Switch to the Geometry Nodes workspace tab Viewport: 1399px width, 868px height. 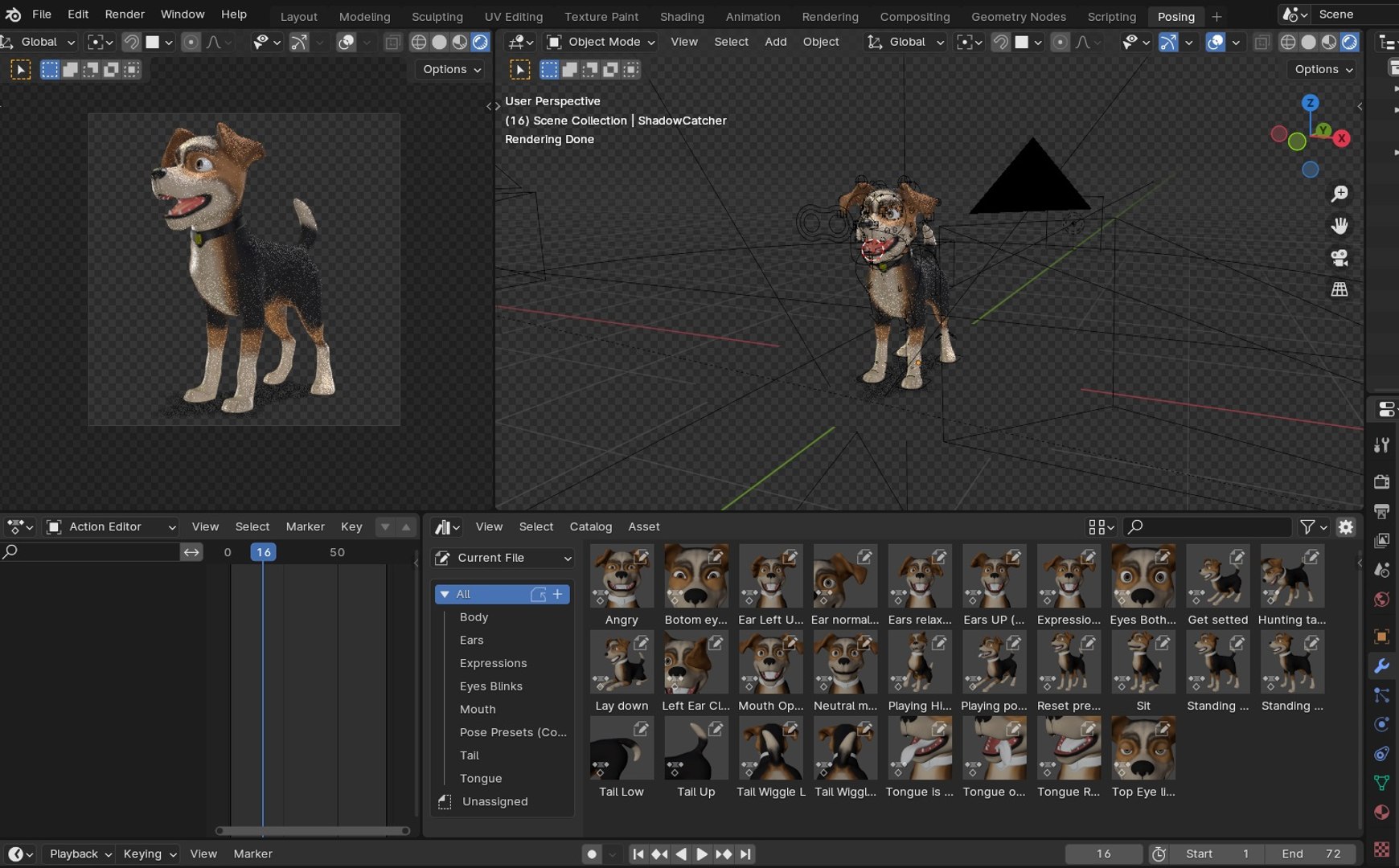tap(1018, 16)
